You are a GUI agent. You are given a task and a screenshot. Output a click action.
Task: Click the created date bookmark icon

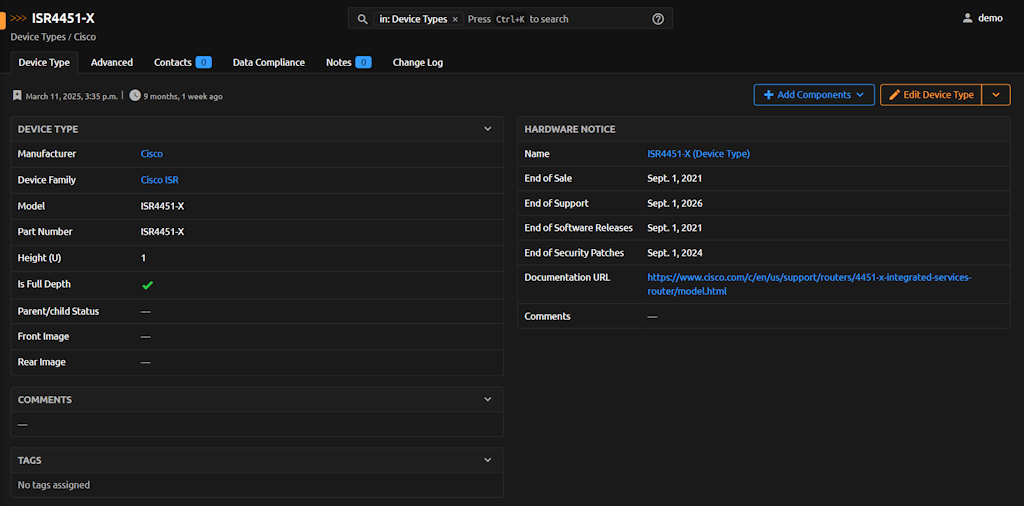[17, 96]
